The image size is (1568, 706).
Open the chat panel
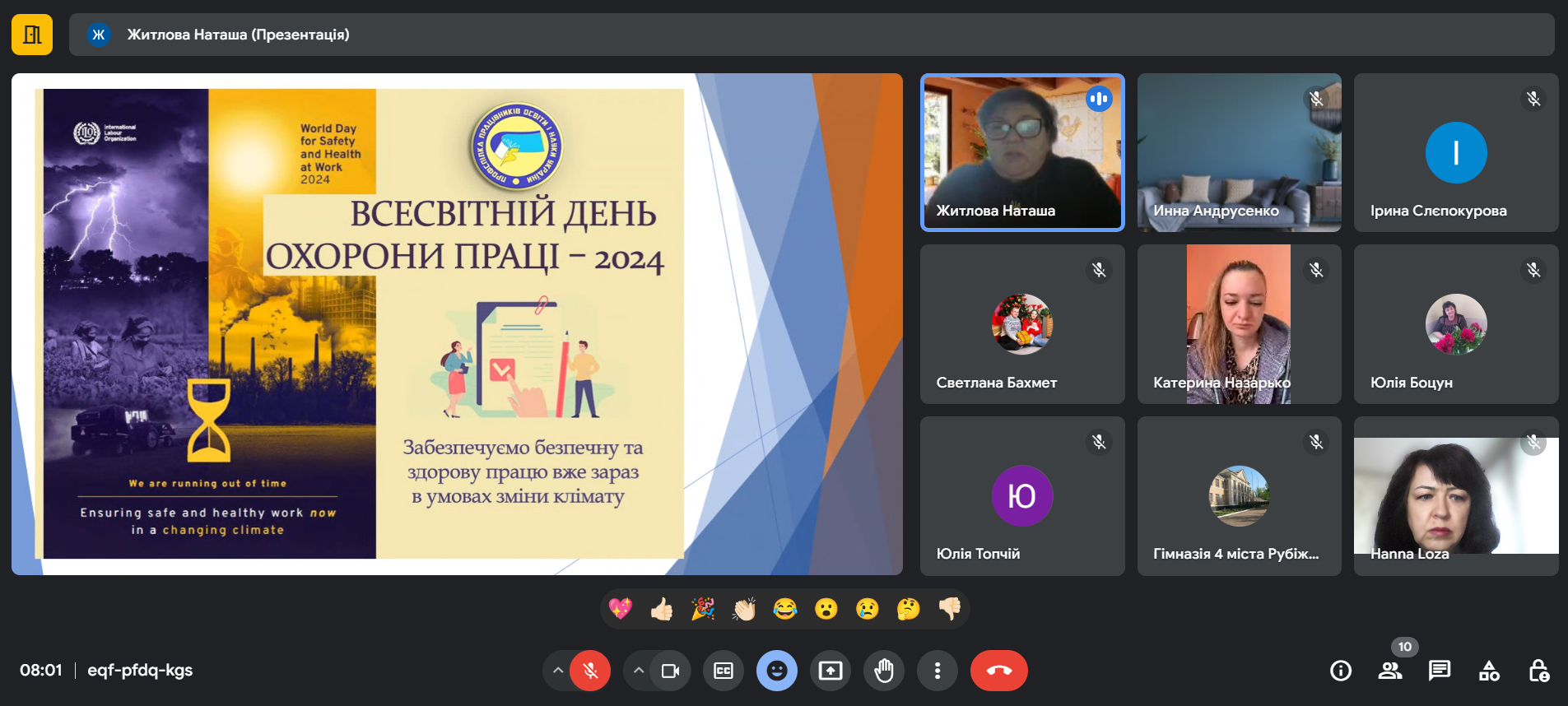[x=1440, y=671]
